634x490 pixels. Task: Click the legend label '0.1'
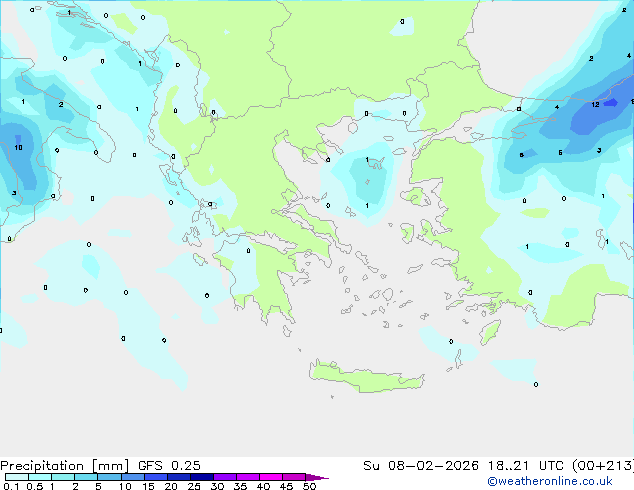[x=11, y=486]
